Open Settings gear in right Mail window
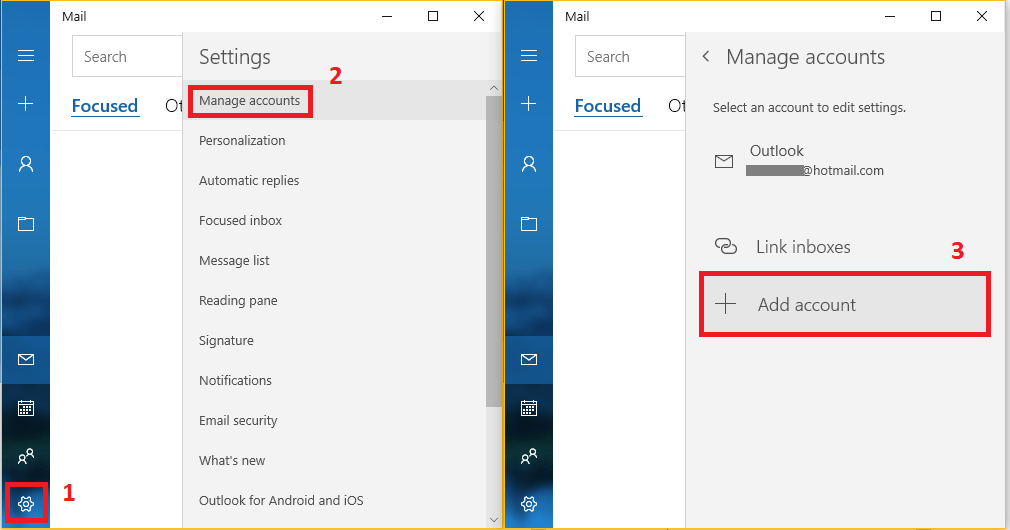The width and height of the screenshot is (1010, 530). (529, 504)
